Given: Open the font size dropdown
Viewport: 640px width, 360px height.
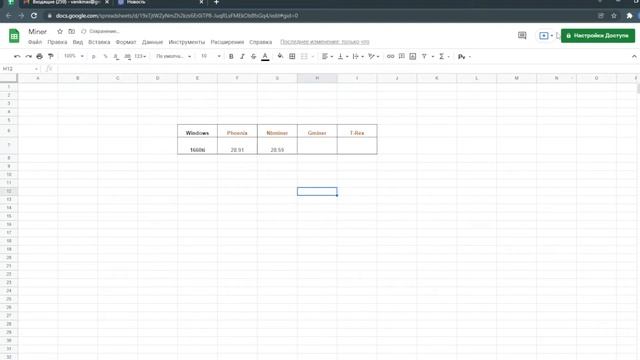Looking at the screenshot, I should 211,56.
